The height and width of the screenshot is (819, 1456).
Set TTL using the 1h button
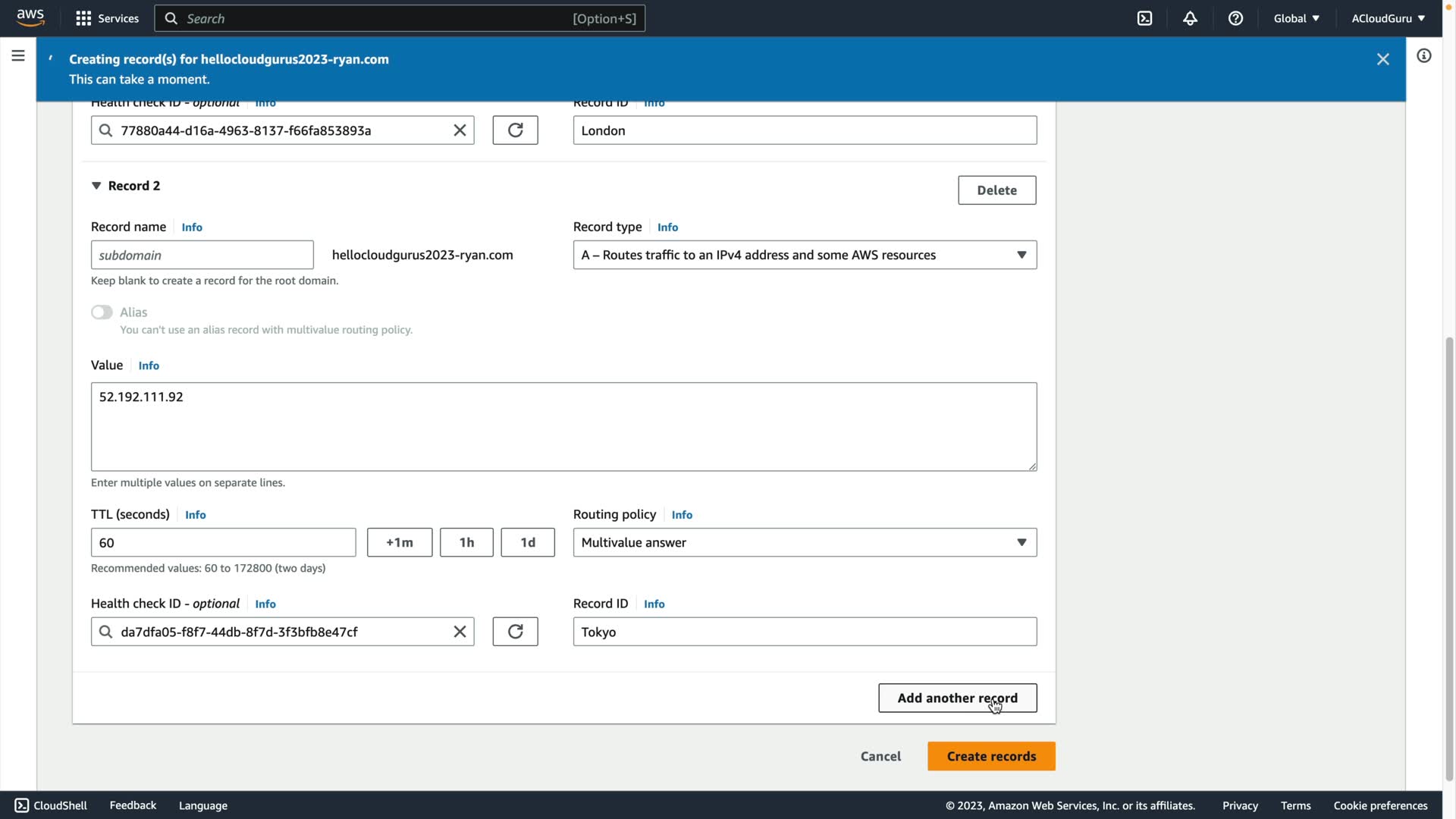[x=466, y=542]
